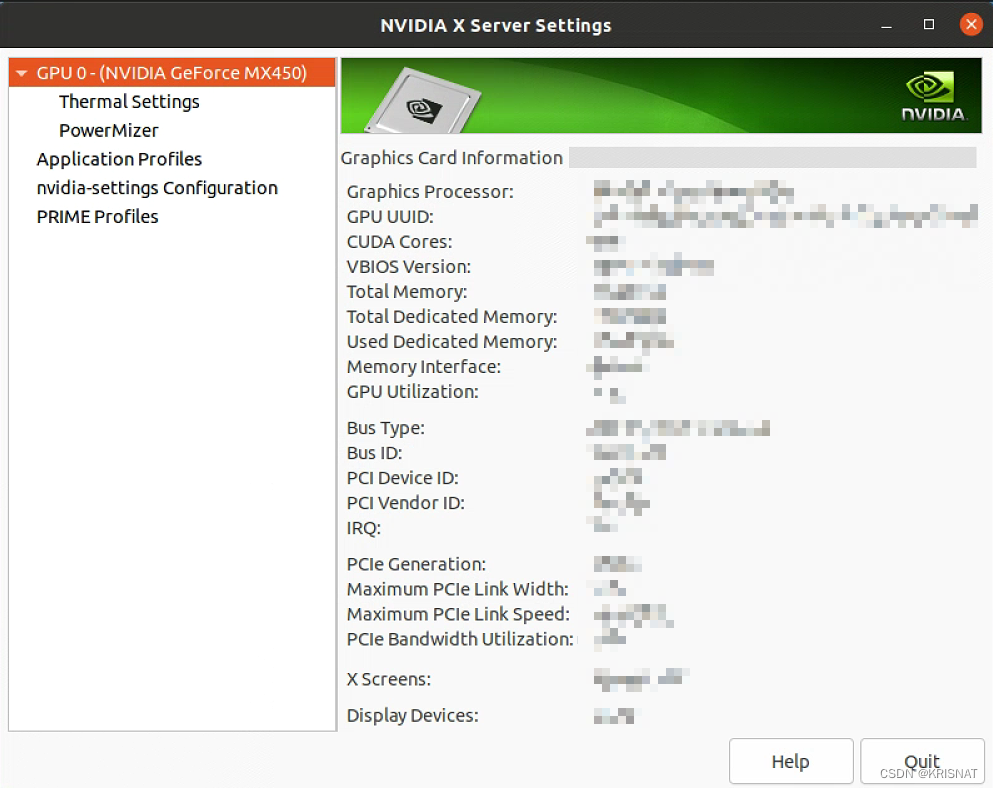Click the CUDA Cores label

pyautogui.click(x=400, y=241)
